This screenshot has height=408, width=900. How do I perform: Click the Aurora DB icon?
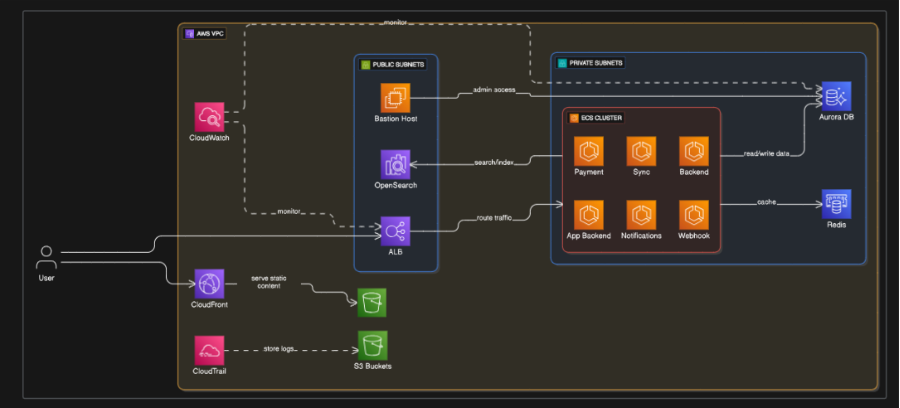pyautogui.click(x=836, y=96)
